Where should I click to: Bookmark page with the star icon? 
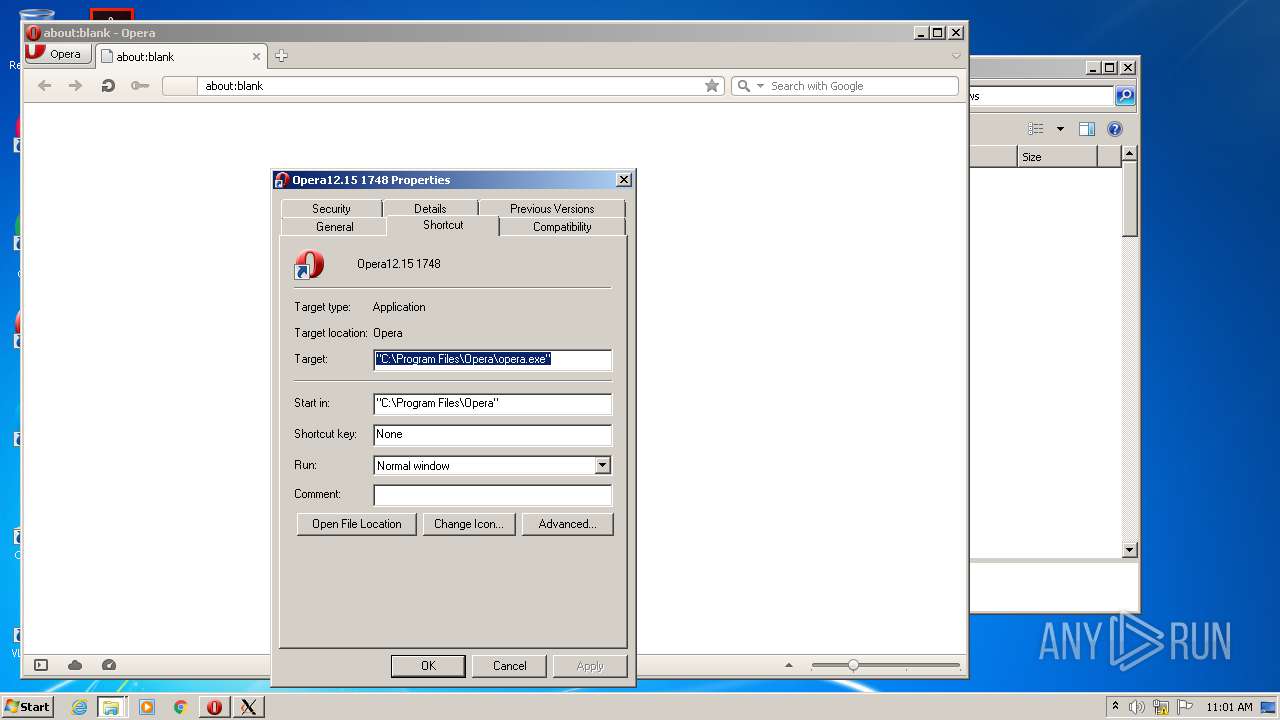pos(712,86)
